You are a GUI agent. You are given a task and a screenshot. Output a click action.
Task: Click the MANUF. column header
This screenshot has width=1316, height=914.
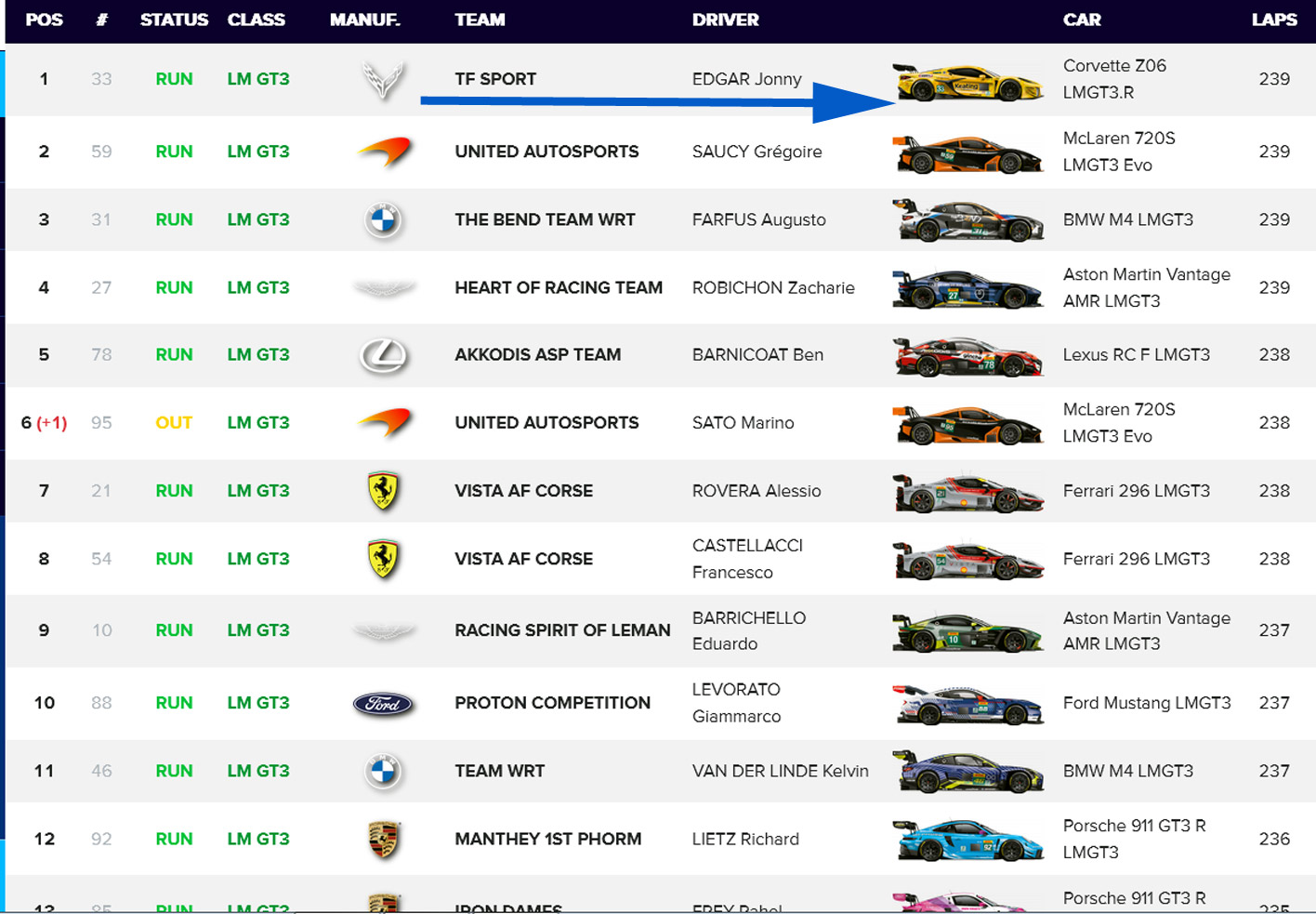coord(364,20)
